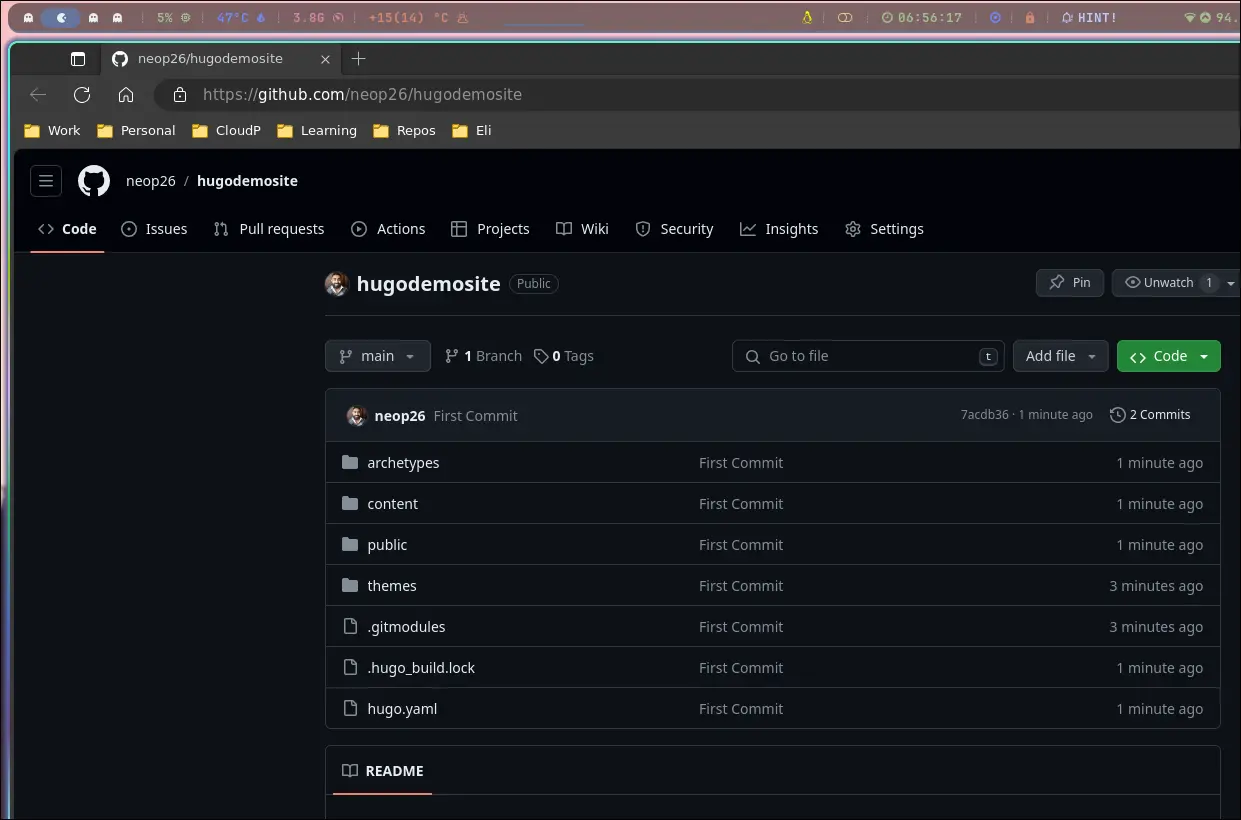
Task: Open commit hash 7acdb36
Action: pos(985,415)
